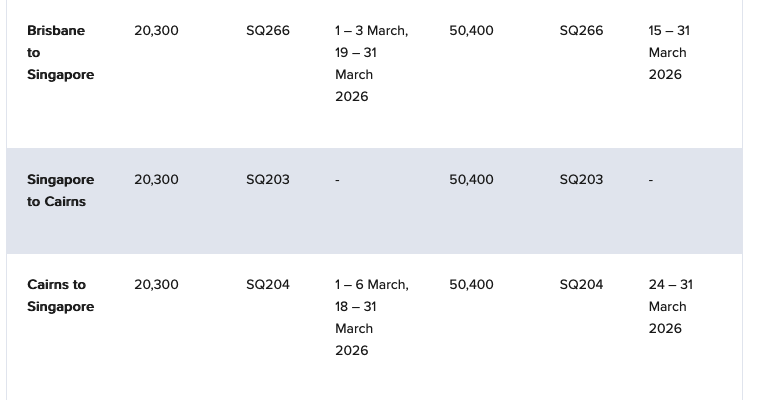Click 20,300 in the Cairns to Singapore row
This screenshot has height=400, width=762.
point(156,284)
